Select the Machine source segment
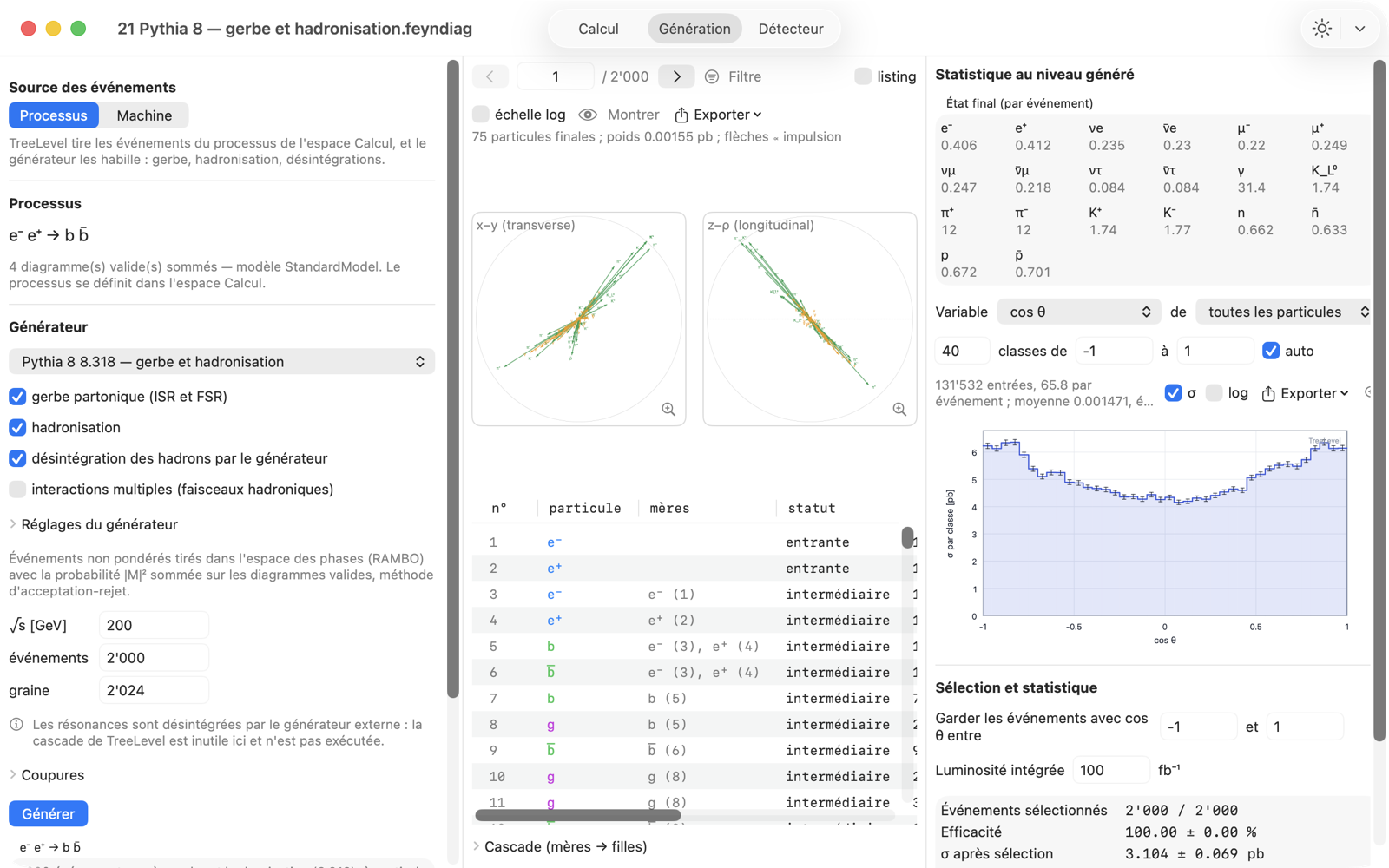This screenshot has height=868, width=1389. pyautogui.click(x=144, y=115)
